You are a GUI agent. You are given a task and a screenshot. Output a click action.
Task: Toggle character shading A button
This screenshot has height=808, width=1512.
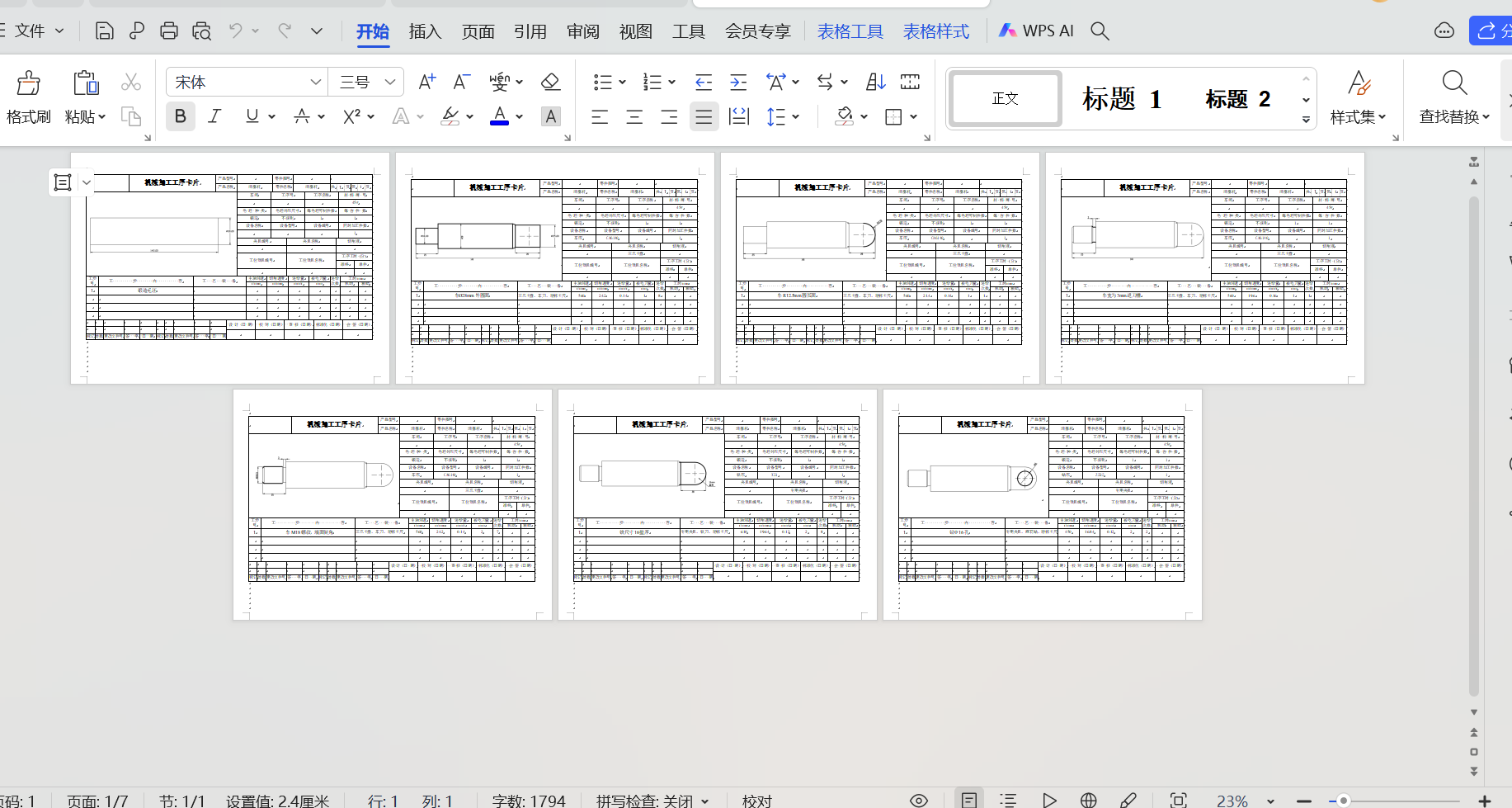coord(551,116)
